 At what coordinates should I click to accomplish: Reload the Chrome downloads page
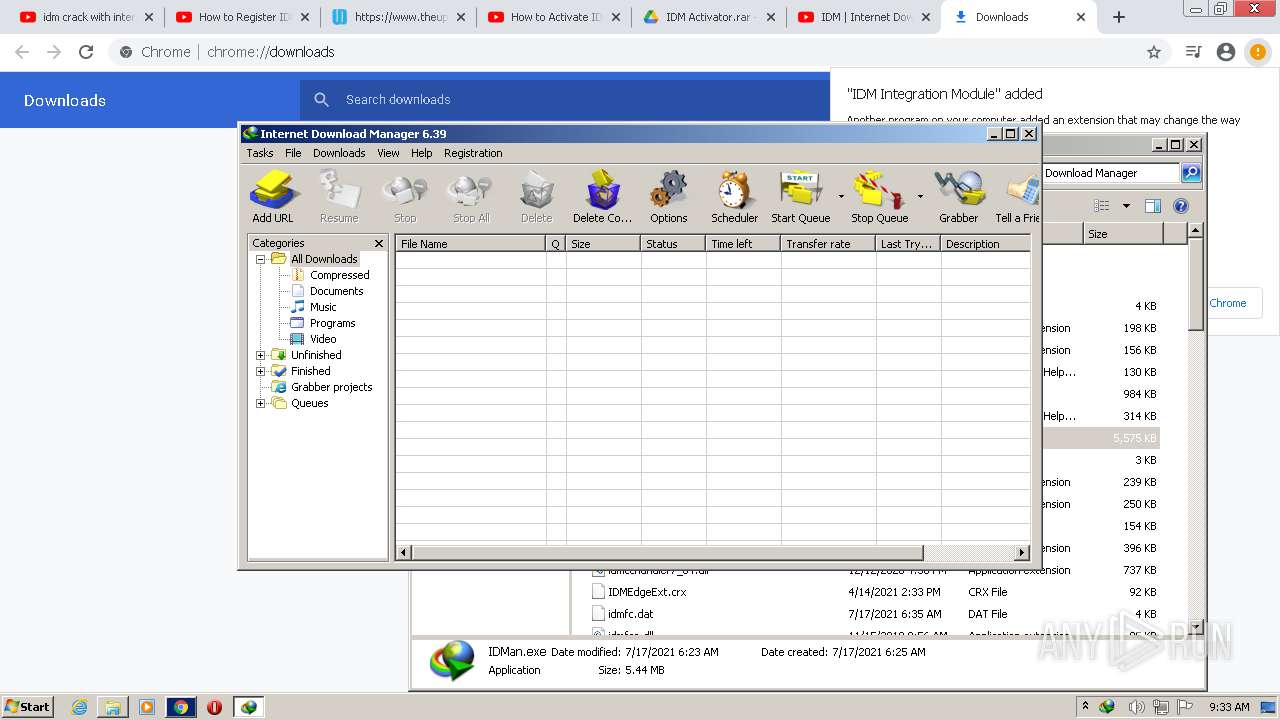click(x=86, y=52)
